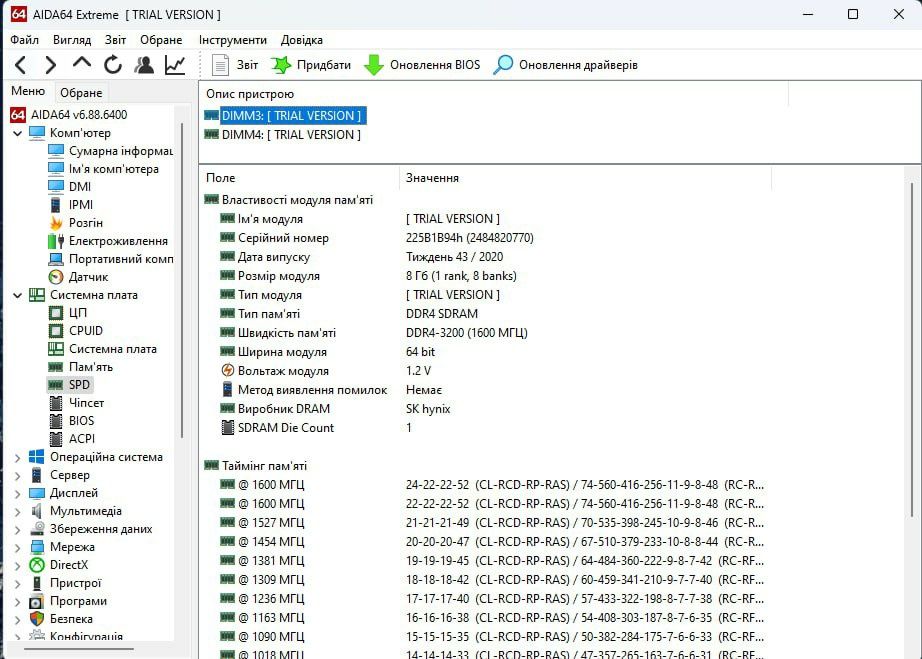Click the Звіт toolbar button label
The height and width of the screenshot is (659, 922).
pyautogui.click(x=248, y=65)
